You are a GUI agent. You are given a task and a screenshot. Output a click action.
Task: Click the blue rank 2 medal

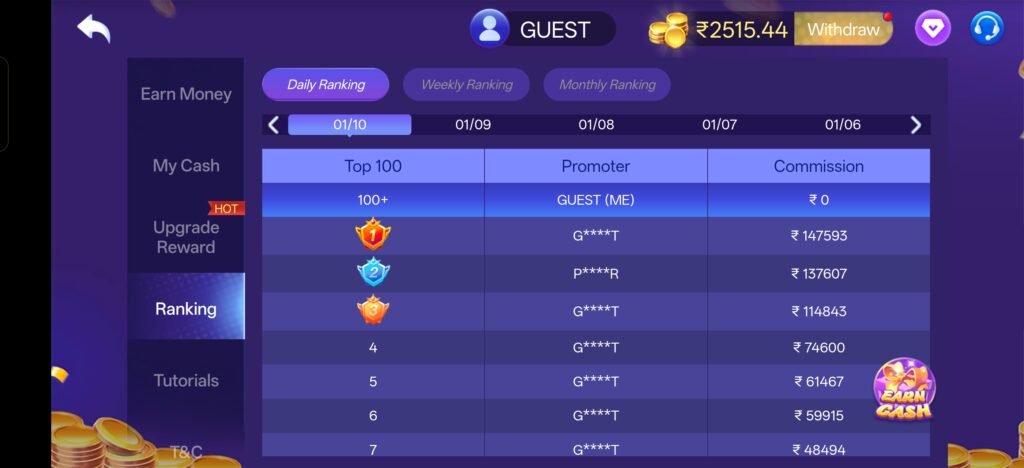(x=373, y=273)
